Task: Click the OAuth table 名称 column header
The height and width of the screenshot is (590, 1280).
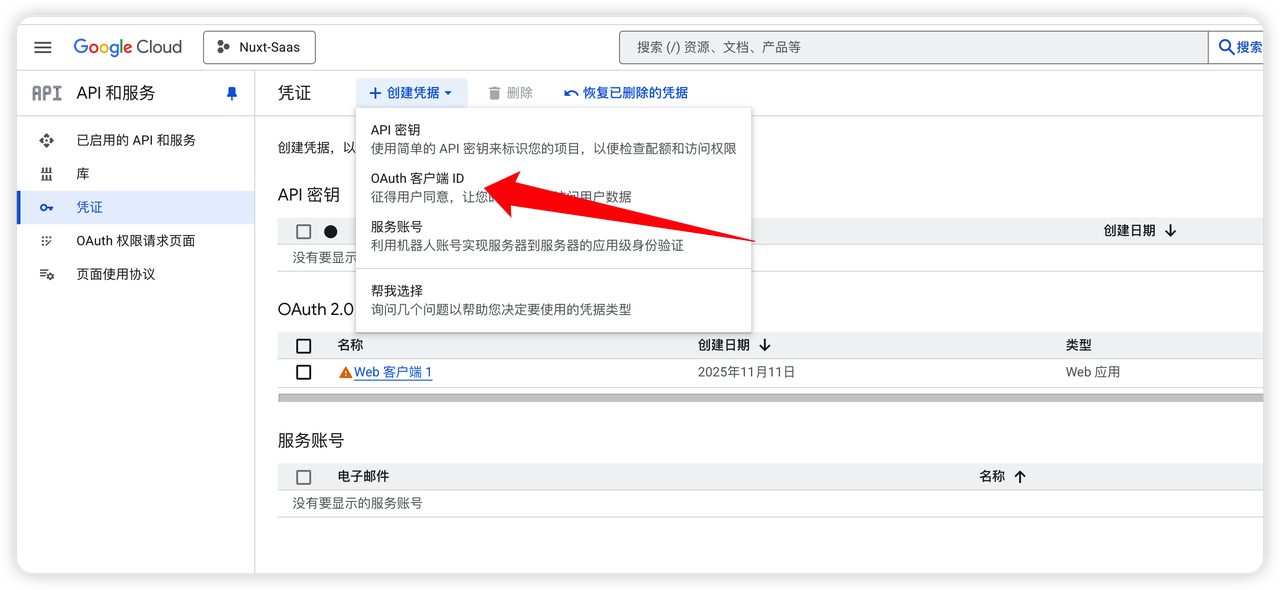Action: tap(350, 345)
